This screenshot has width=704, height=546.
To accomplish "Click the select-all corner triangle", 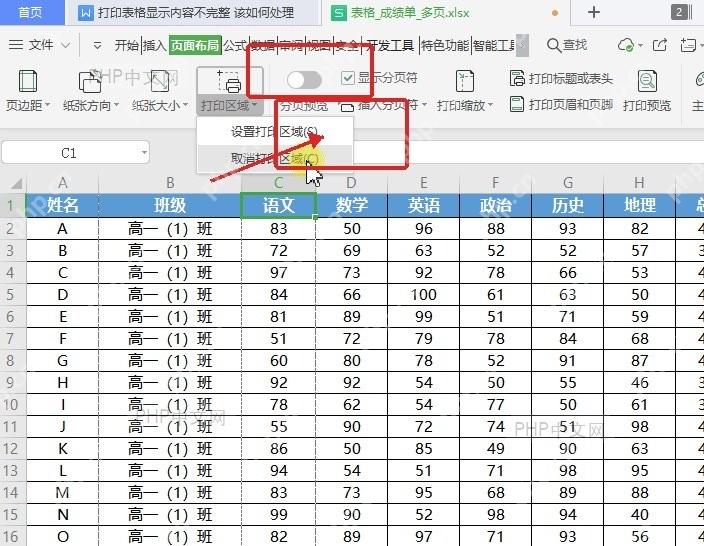I will pyautogui.click(x=16, y=184).
